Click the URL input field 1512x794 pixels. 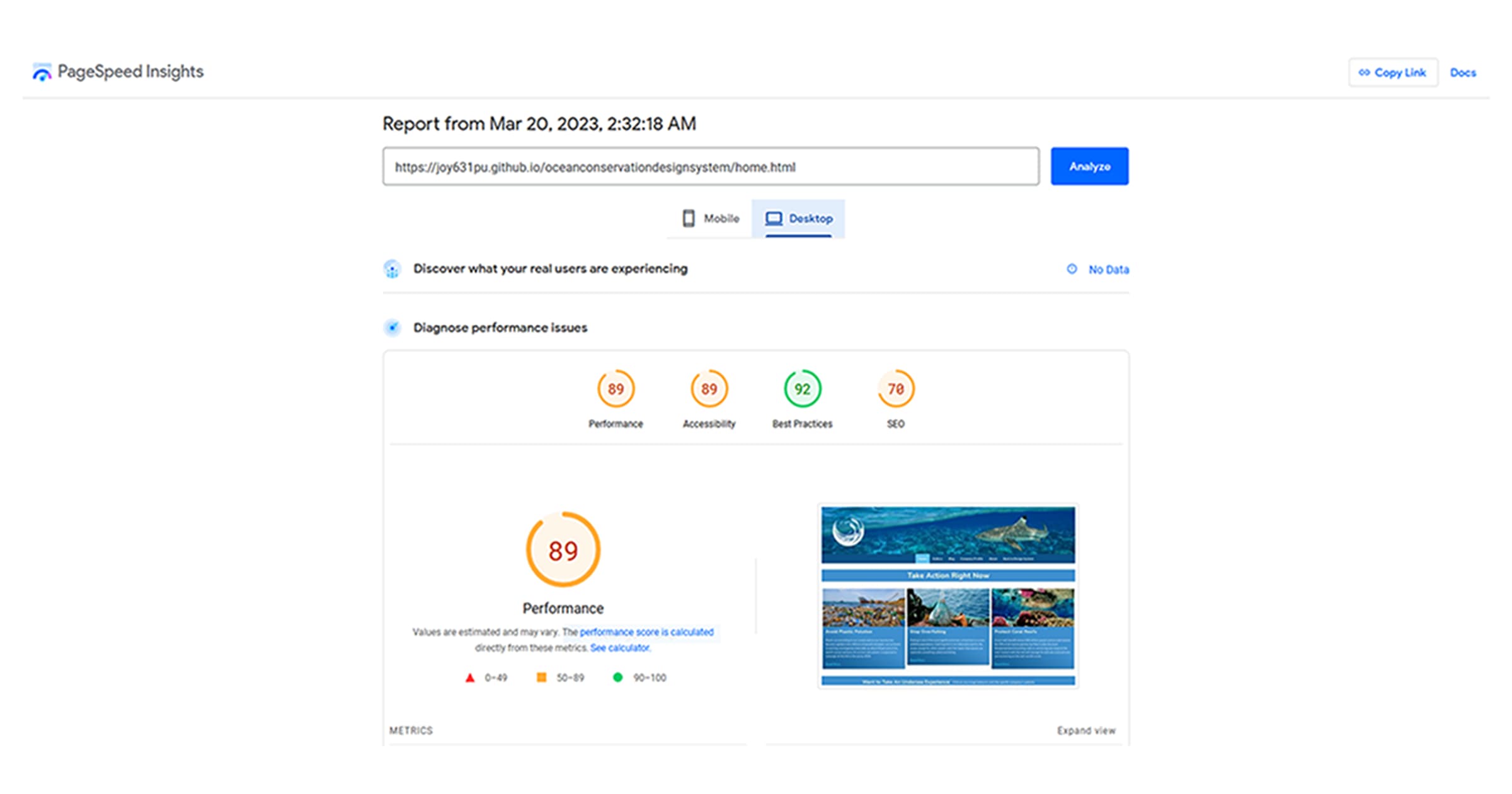[710, 167]
